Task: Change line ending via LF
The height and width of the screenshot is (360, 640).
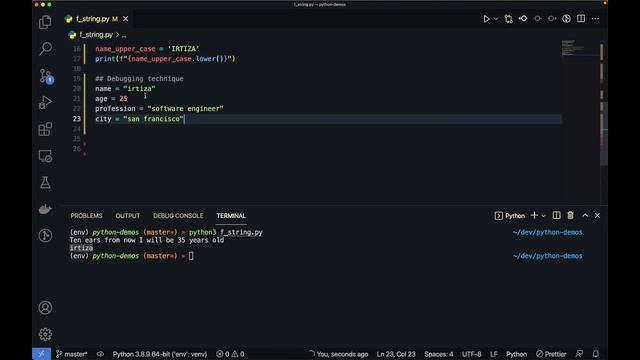Action: tap(493, 354)
